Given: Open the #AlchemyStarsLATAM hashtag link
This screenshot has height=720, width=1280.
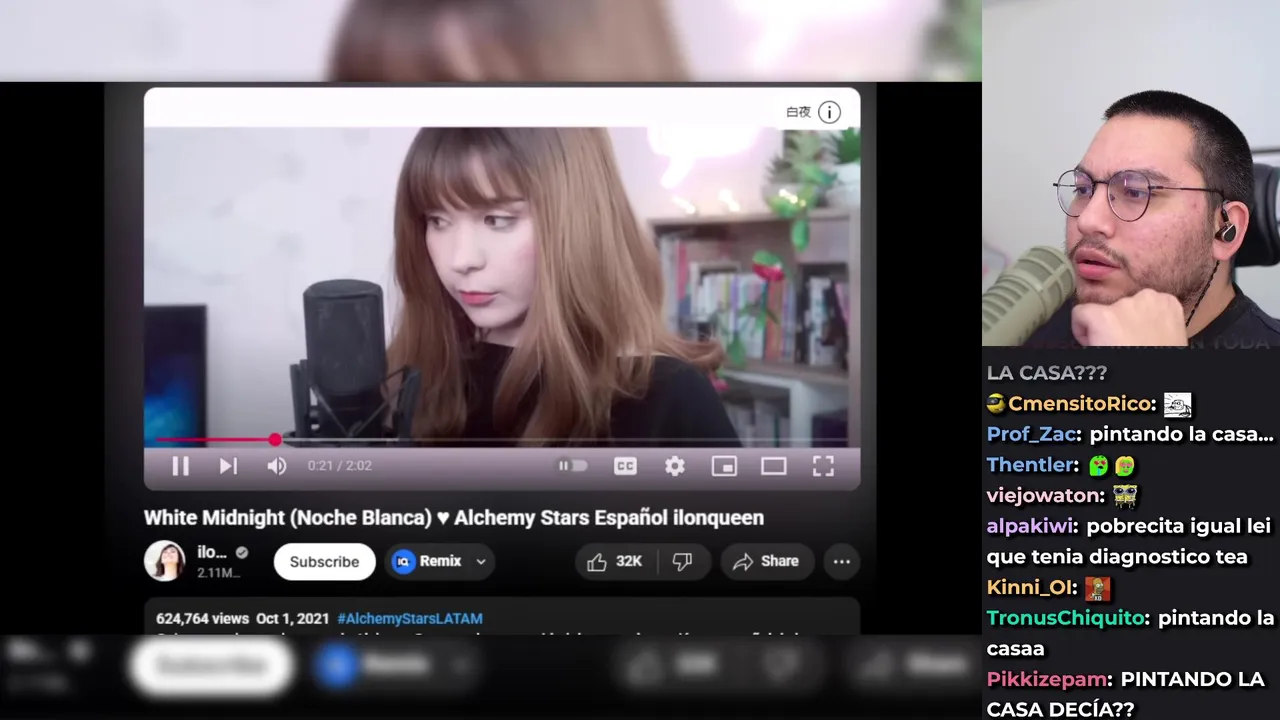Looking at the screenshot, I should click(410, 619).
